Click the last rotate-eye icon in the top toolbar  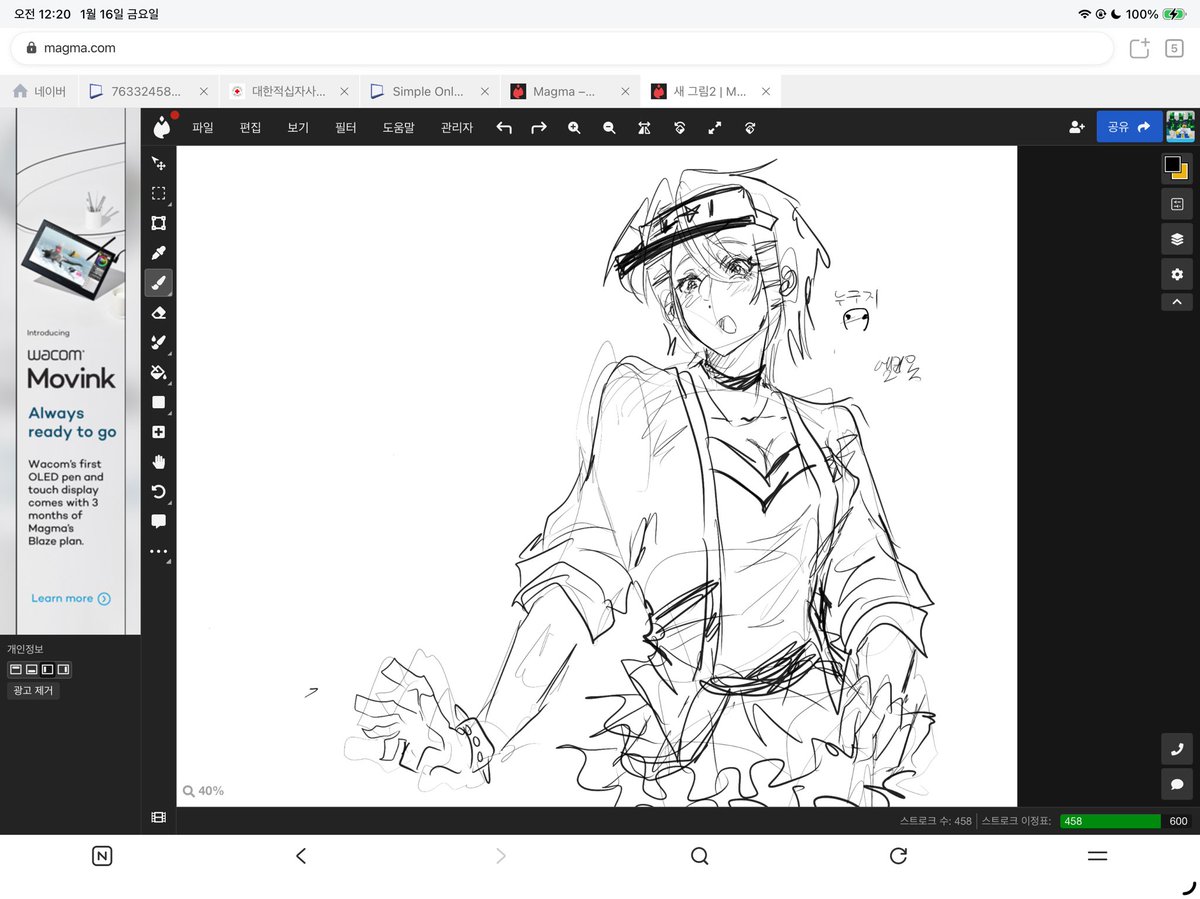pos(750,128)
